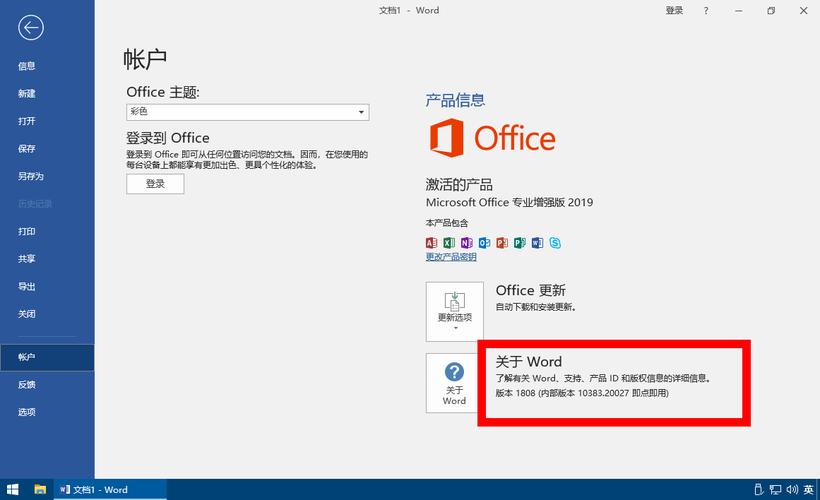
Task: Select 新建 in the sidebar
Action: pos(27,94)
